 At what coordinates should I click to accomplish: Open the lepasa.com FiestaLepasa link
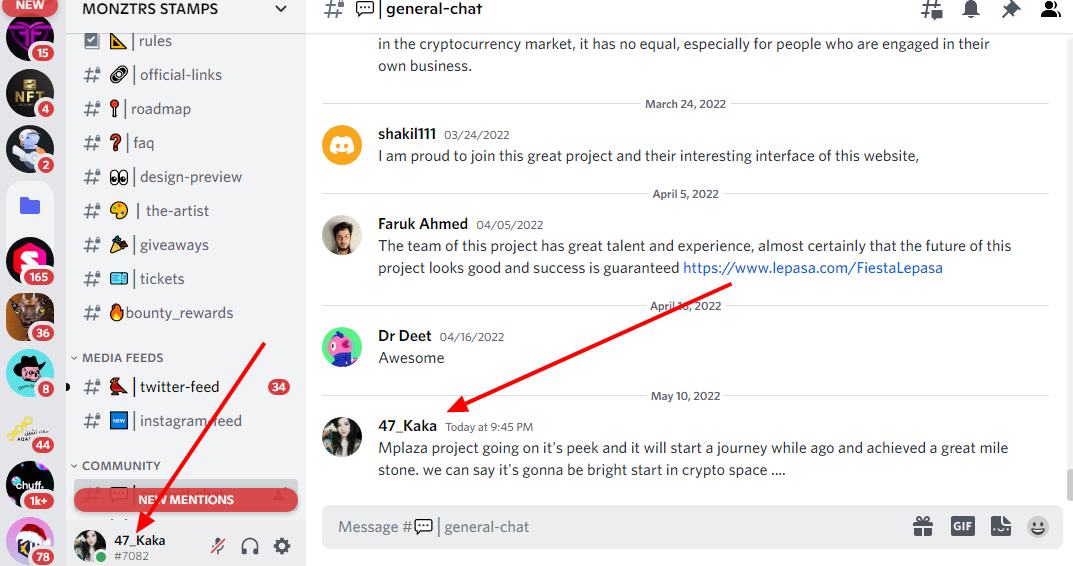813,268
